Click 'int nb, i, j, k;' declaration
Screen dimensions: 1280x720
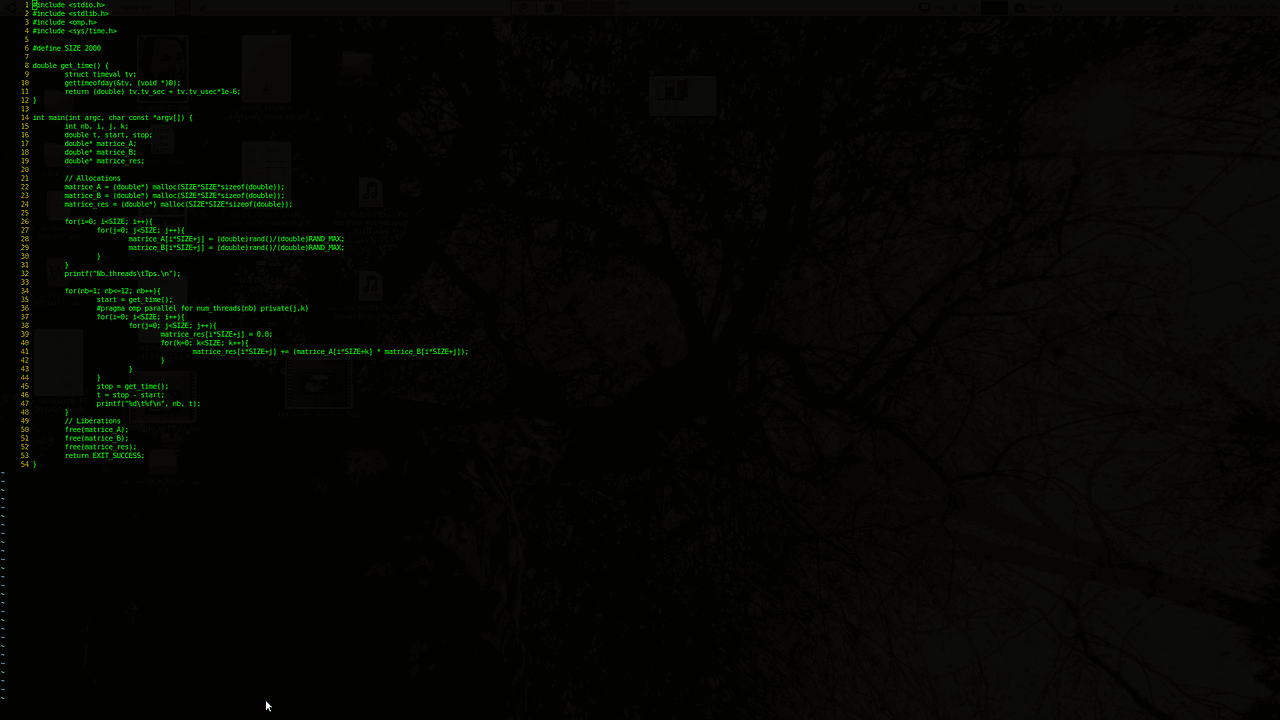tap(96, 127)
